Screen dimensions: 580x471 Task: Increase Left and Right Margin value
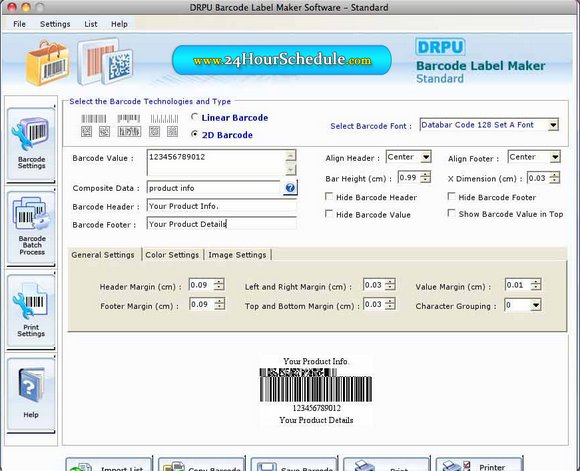coord(390,282)
